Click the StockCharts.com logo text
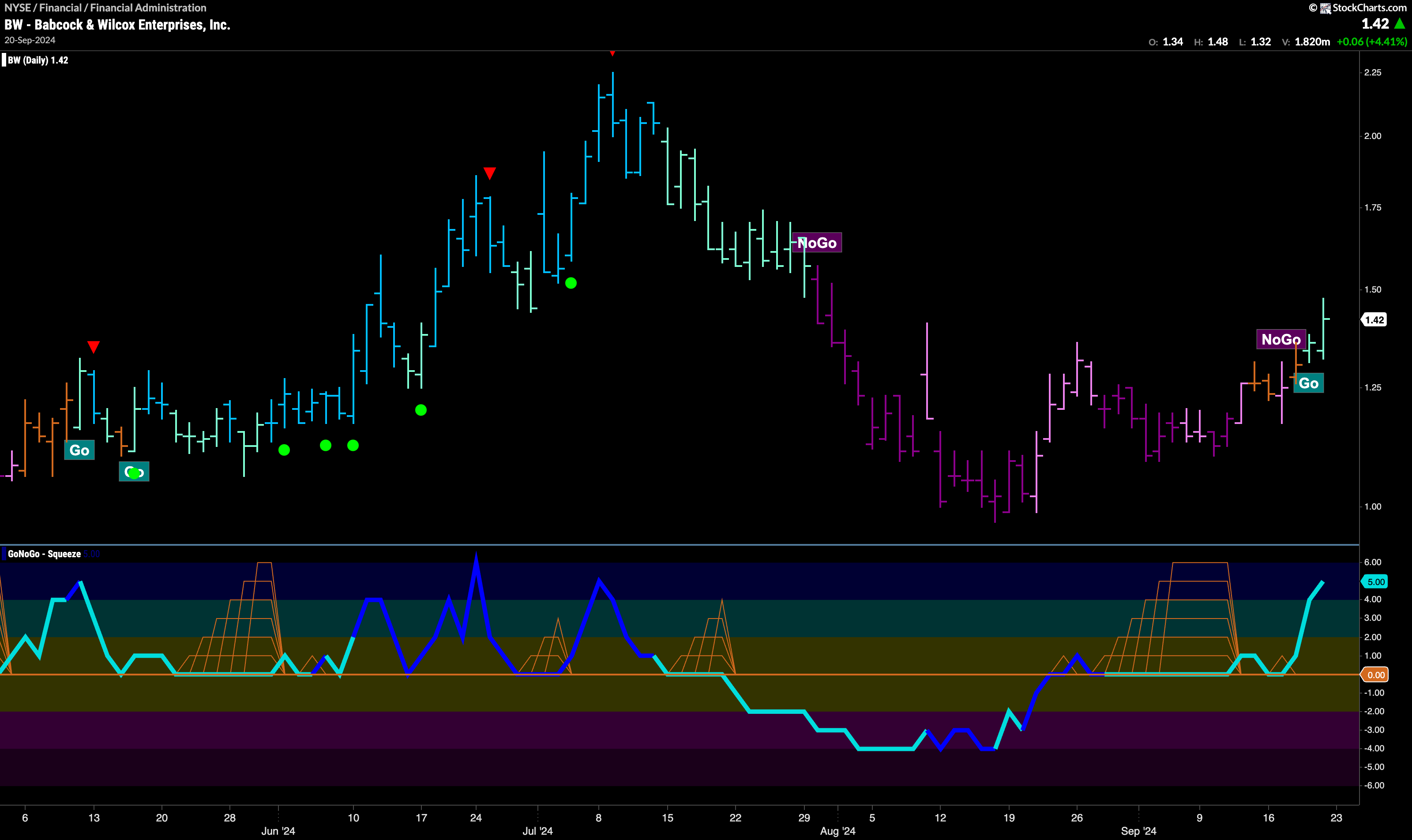Screen dimensions: 1412x840 click(1369, 7)
